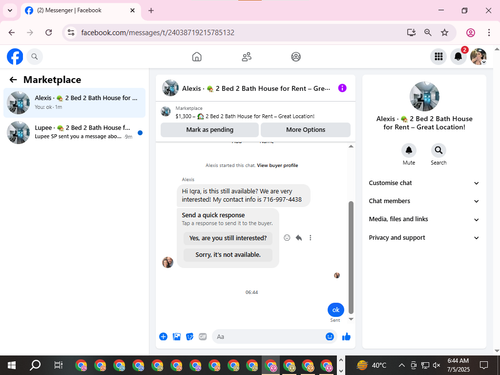Go to the Home feed icon
Image resolution: width=500 pixels, height=375 pixels.
(197, 57)
